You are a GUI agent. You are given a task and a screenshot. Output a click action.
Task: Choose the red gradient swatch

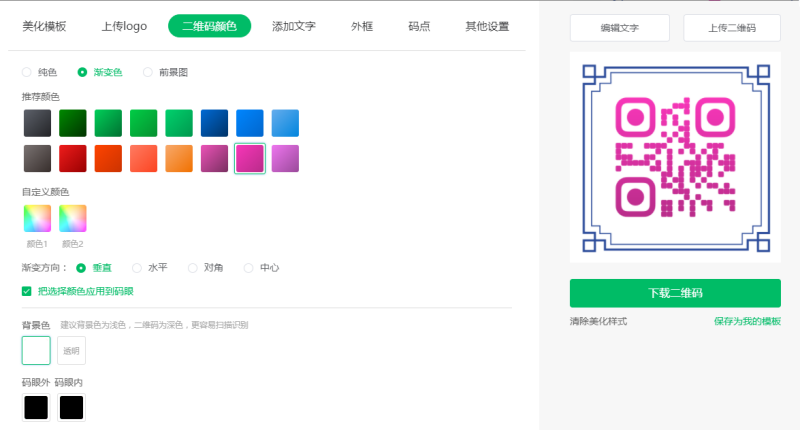pos(72,159)
